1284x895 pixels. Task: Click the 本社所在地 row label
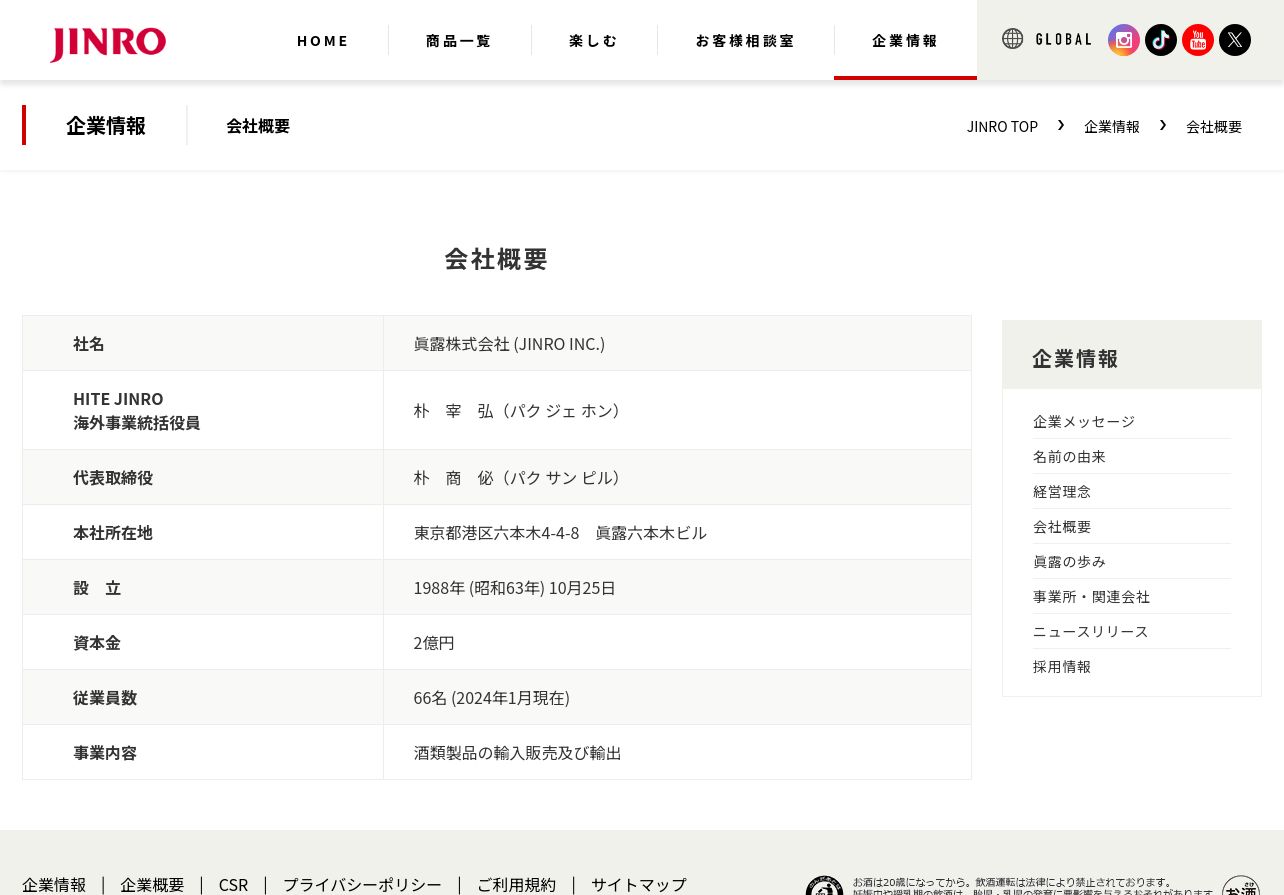(113, 533)
